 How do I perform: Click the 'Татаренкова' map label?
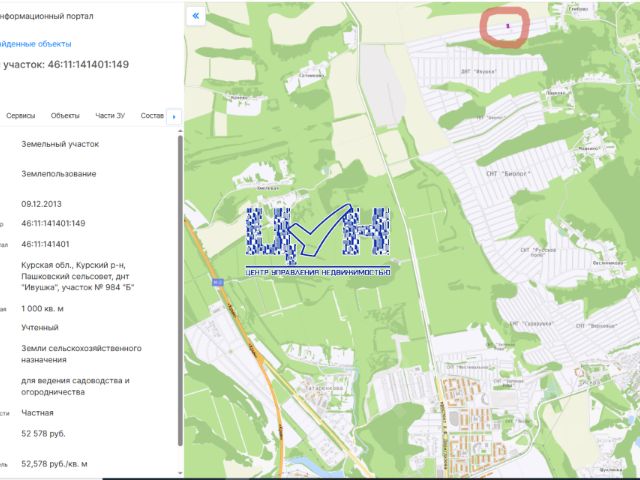pyautogui.click(x=324, y=388)
